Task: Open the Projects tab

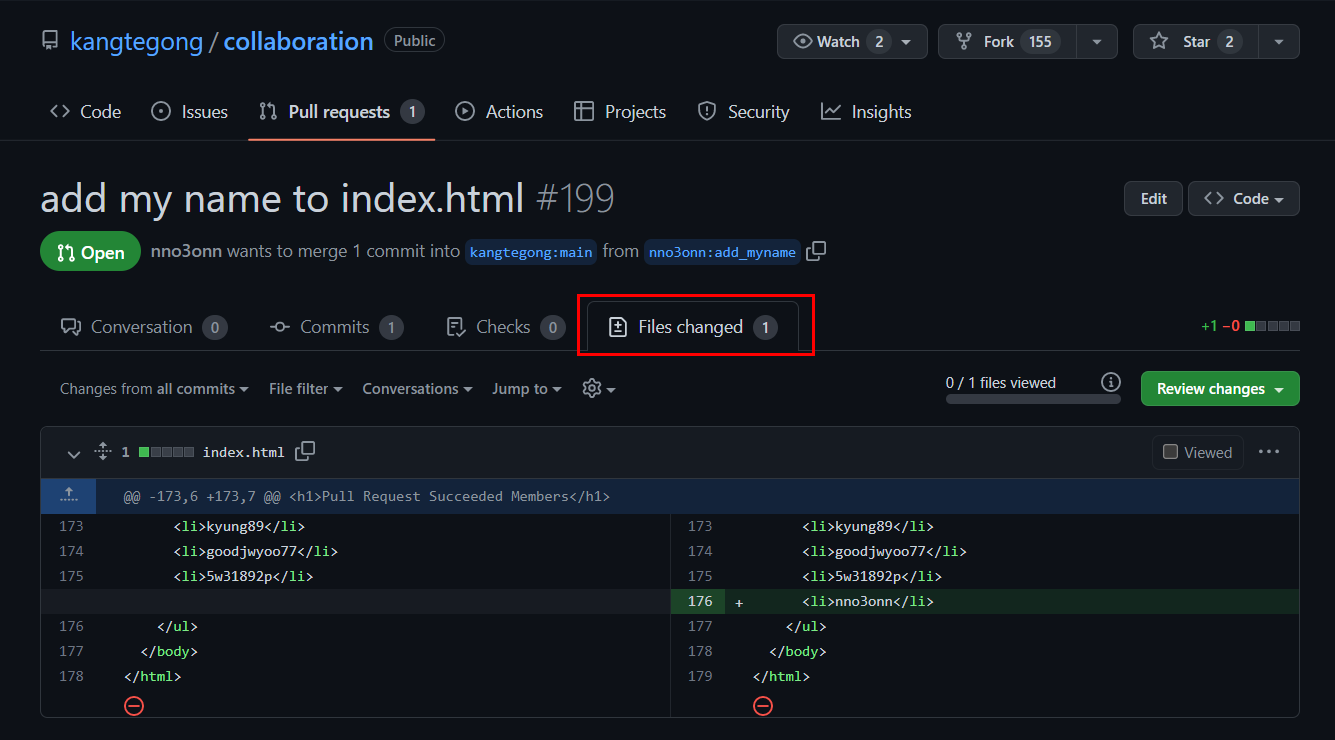Action: pyautogui.click(x=620, y=112)
